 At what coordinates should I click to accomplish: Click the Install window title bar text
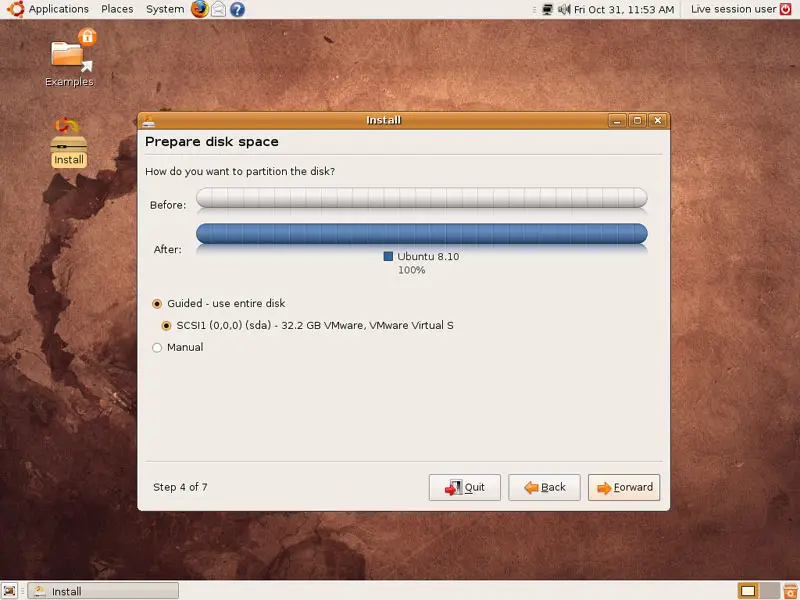(384, 120)
